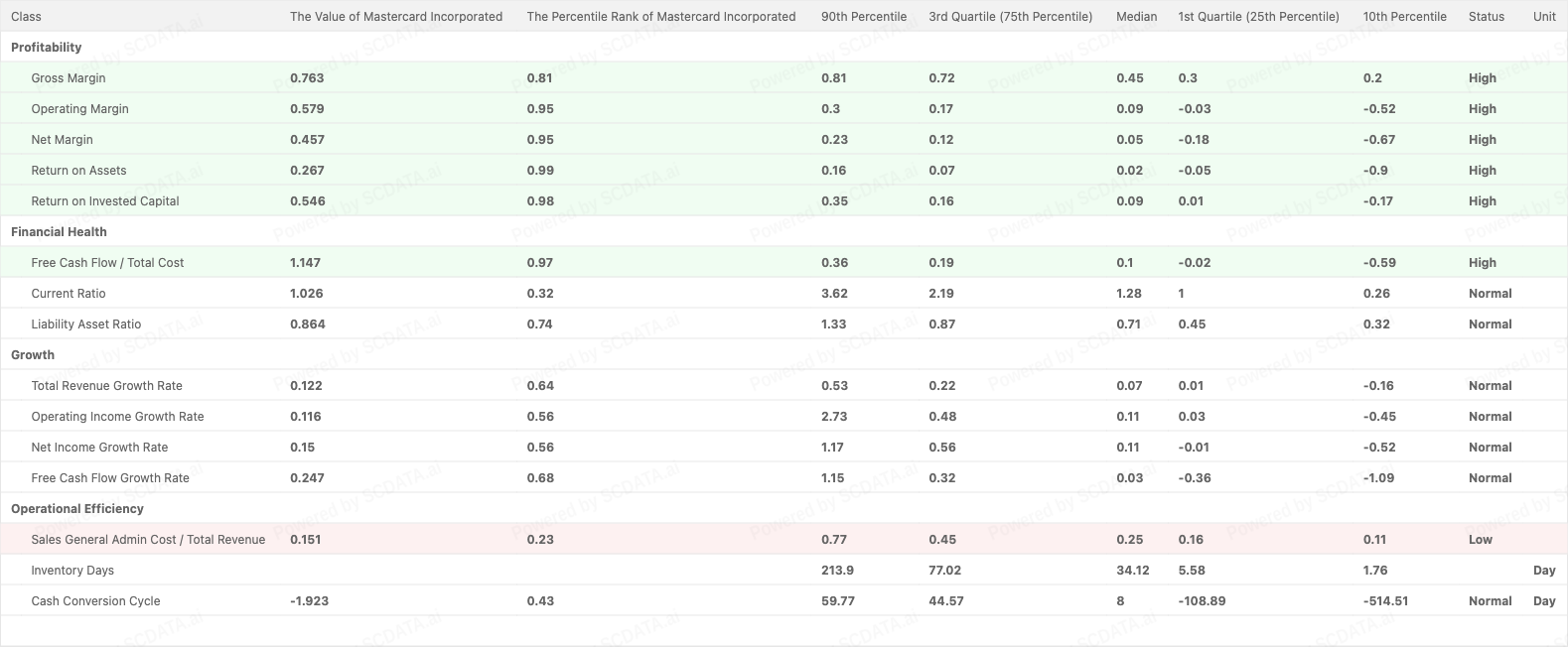Image resolution: width=1568 pixels, height=647 pixels.
Task: Select the 3rd Quartile (75th Percentile) header
Action: coord(1011,17)
